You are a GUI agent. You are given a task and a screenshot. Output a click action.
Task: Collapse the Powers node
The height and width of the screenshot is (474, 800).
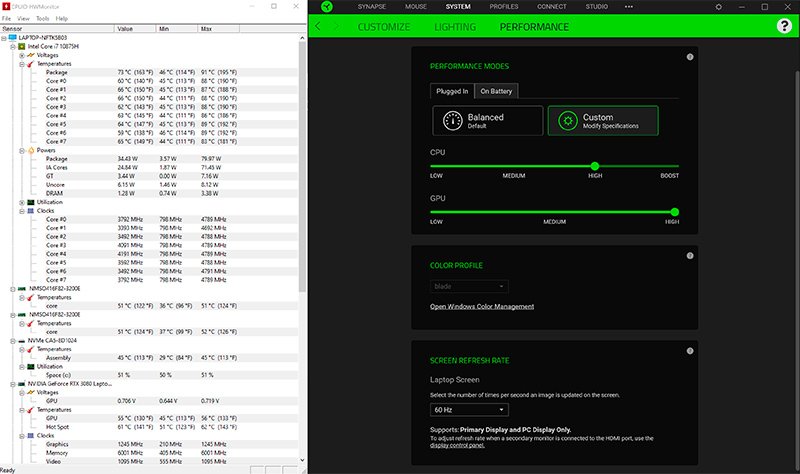click(22, 151)
